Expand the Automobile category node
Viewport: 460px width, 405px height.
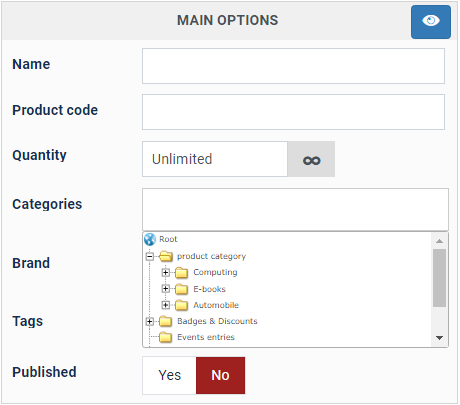[166, 305]
